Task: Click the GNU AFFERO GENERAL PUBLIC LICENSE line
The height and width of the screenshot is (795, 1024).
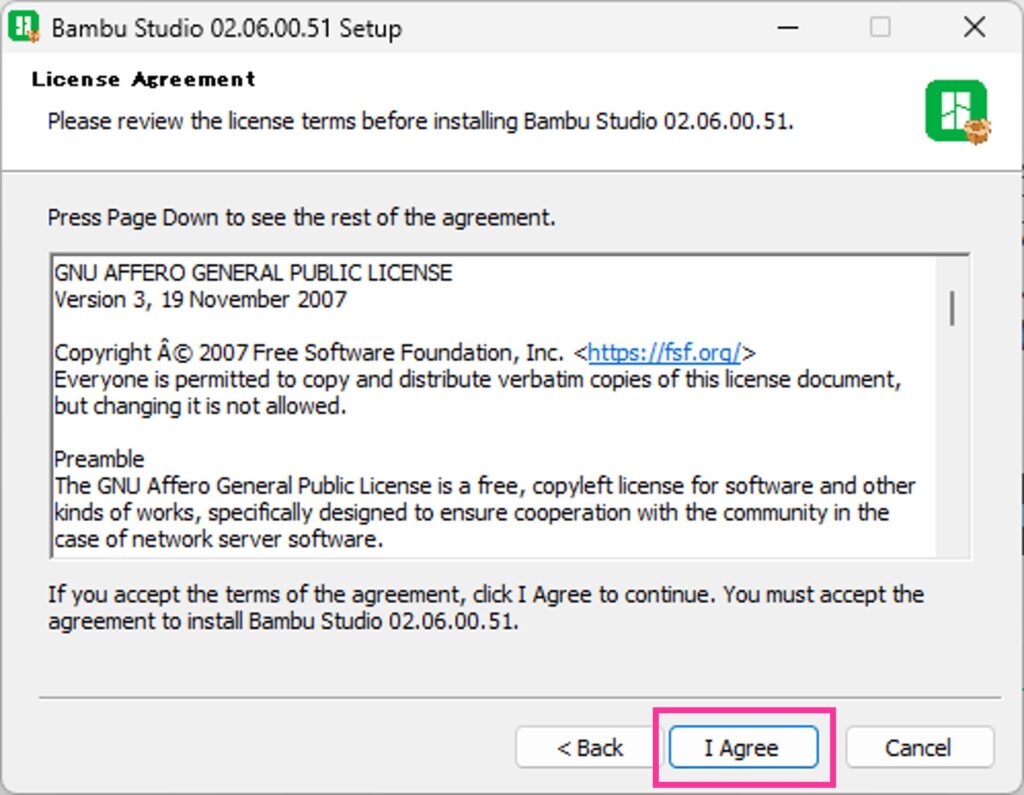Action: (253, 273)
